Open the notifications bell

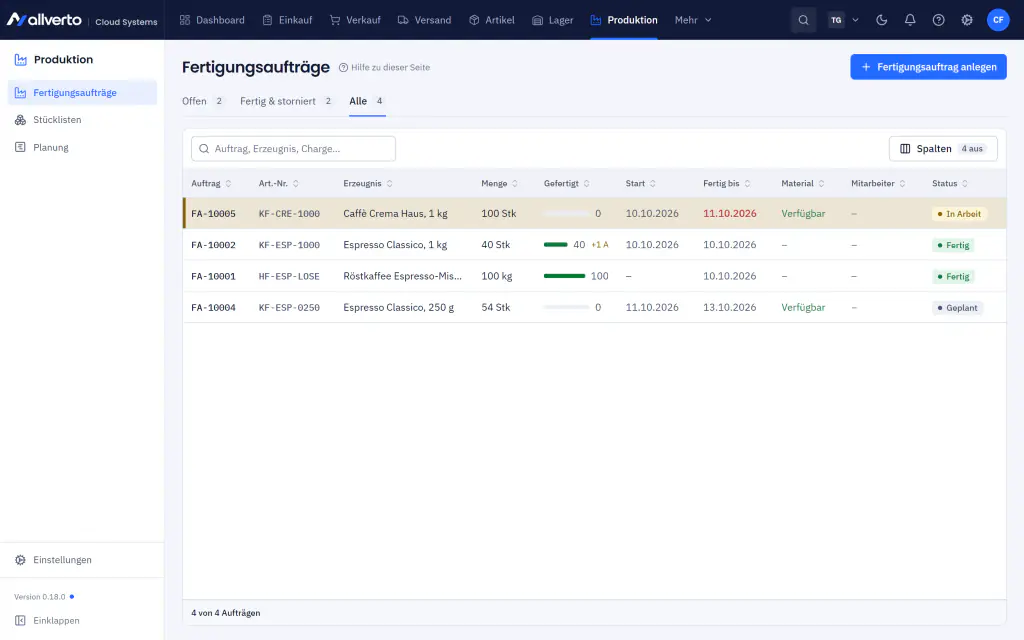click(x=910, y=20)
